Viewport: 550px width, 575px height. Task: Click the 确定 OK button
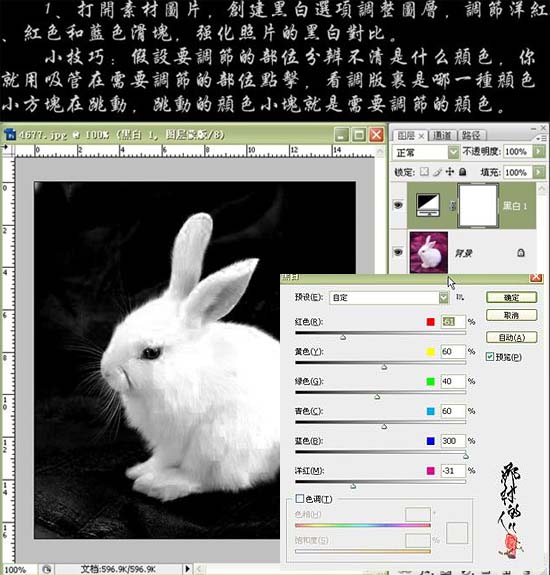(x=512, y=297)
